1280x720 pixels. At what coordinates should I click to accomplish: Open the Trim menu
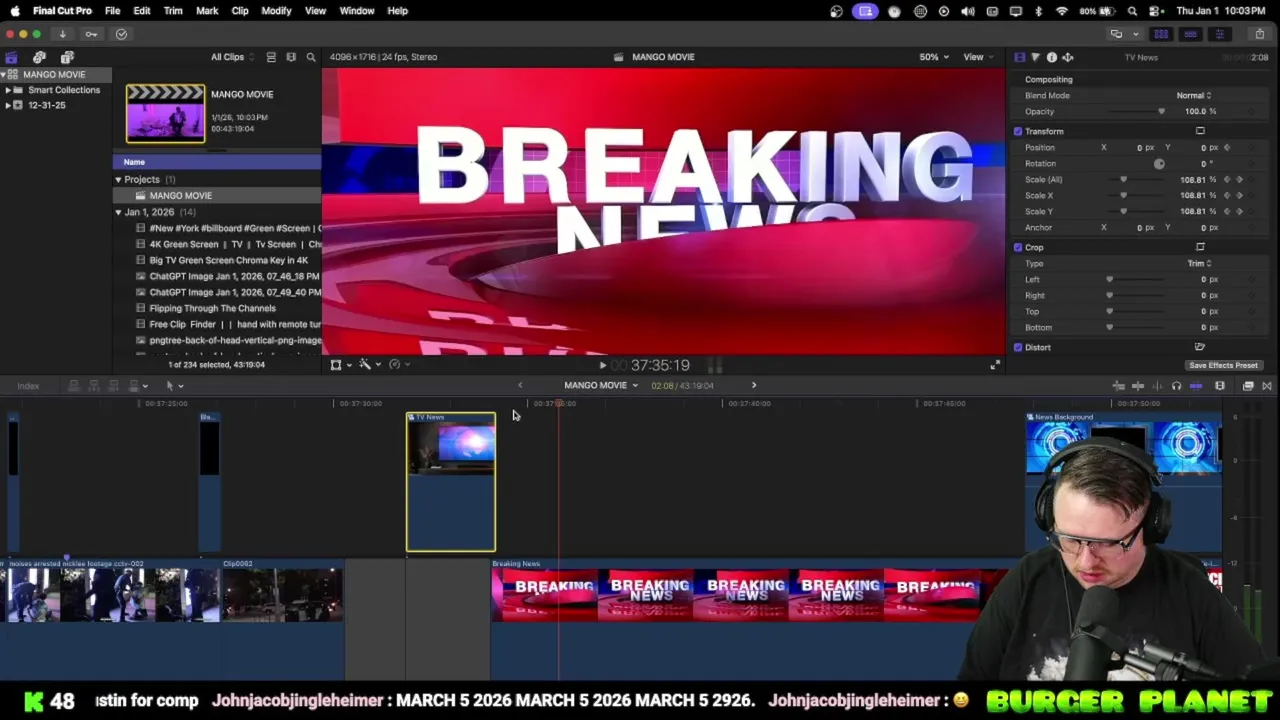tap(173, 11)
